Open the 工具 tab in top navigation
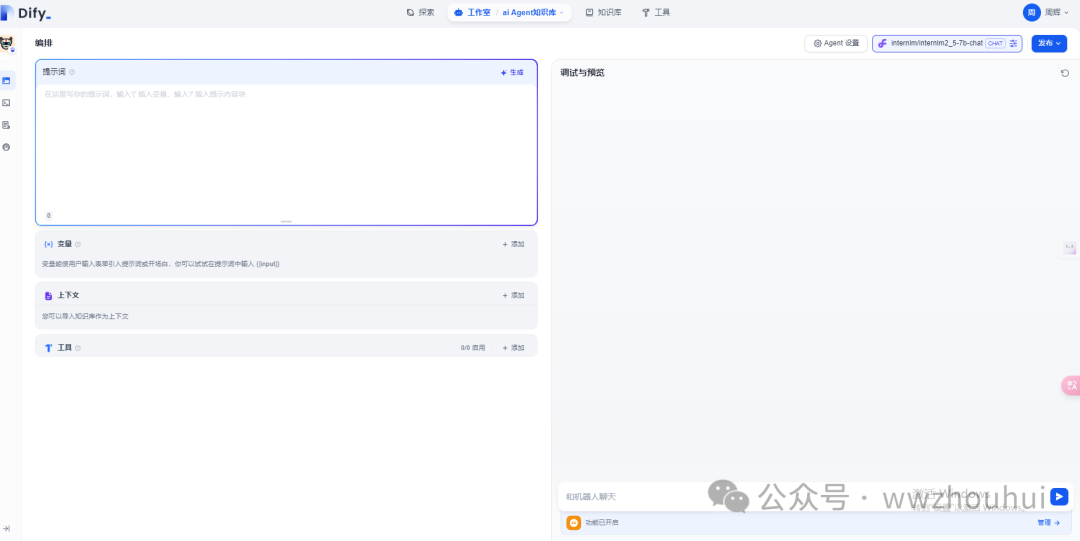This screenshot has width=1080, height=541. (656, 13)
